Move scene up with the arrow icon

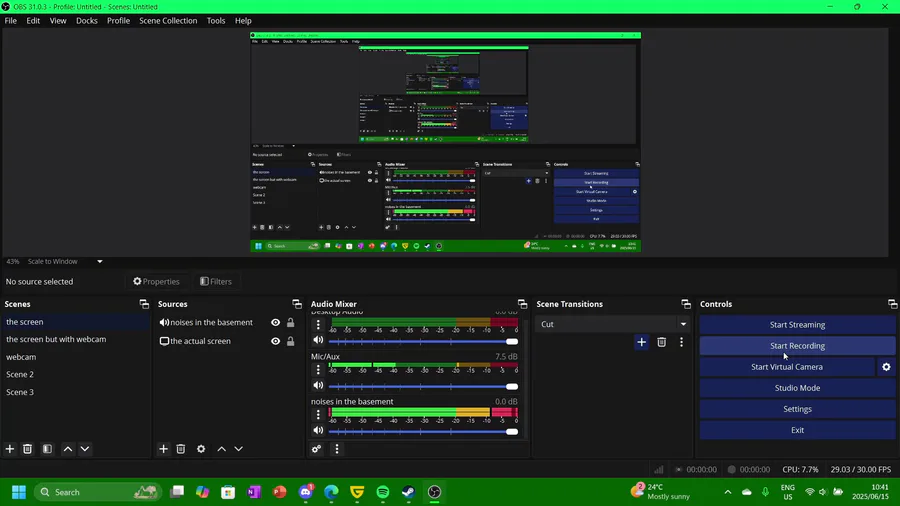tap(68, 449)
